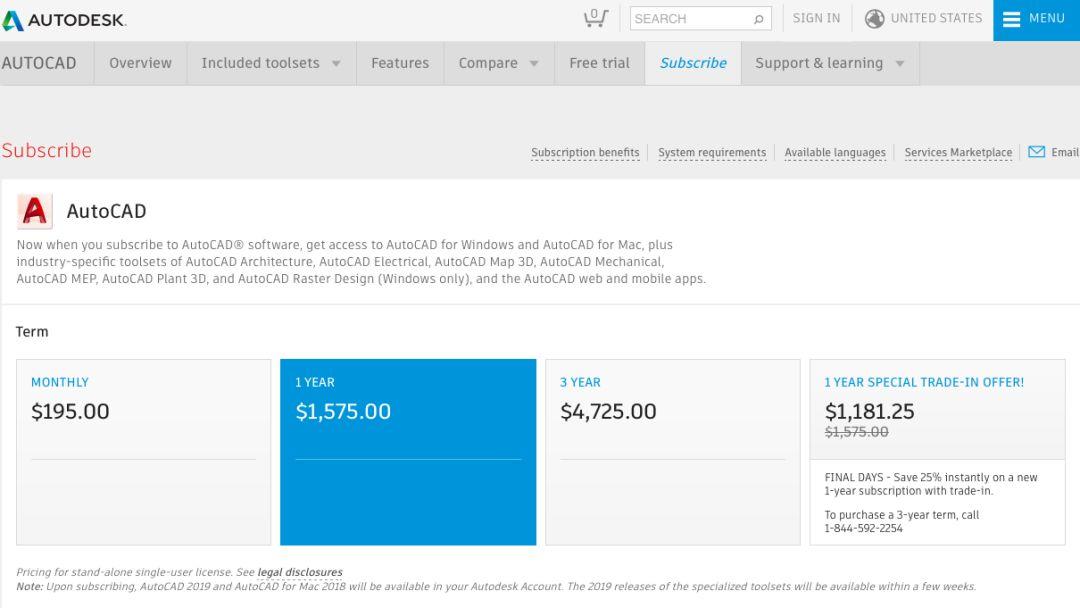Open the System requirements link
1080x608 pixels.
(x=712, y=152)
